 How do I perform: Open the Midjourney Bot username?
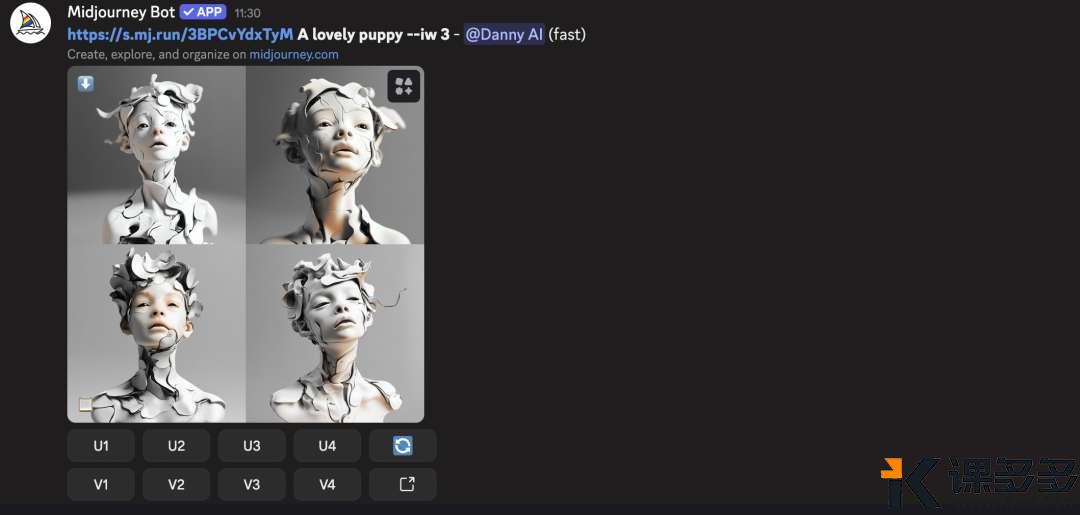click(121, 12)
